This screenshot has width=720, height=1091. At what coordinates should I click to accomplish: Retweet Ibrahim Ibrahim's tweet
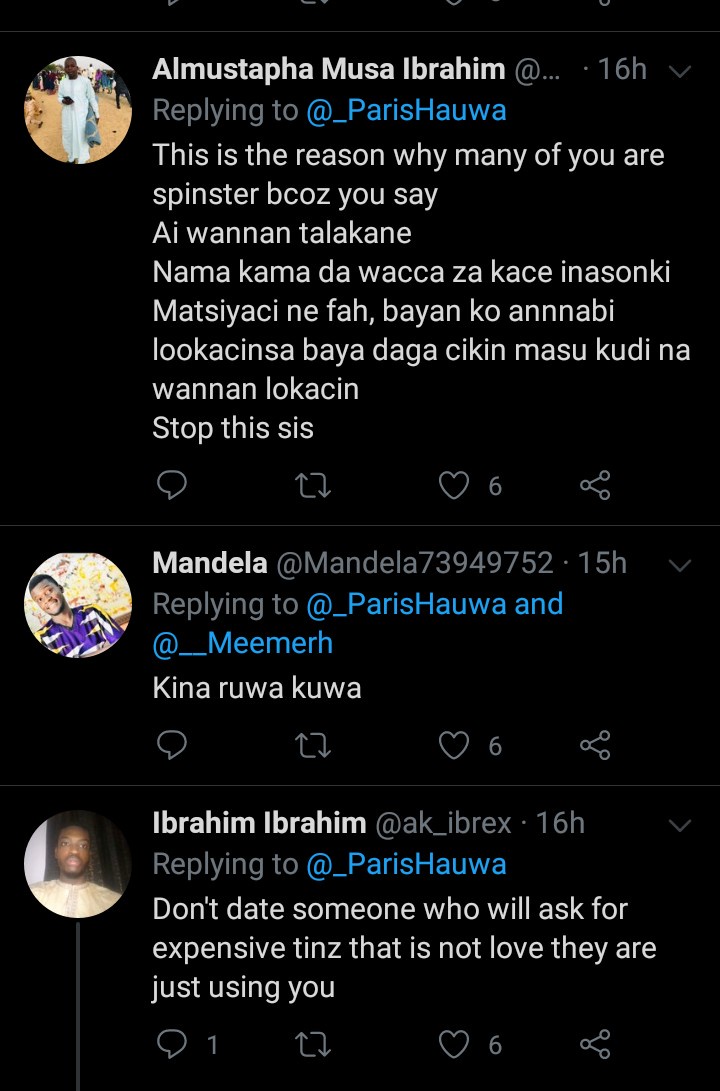(314, 1045)
